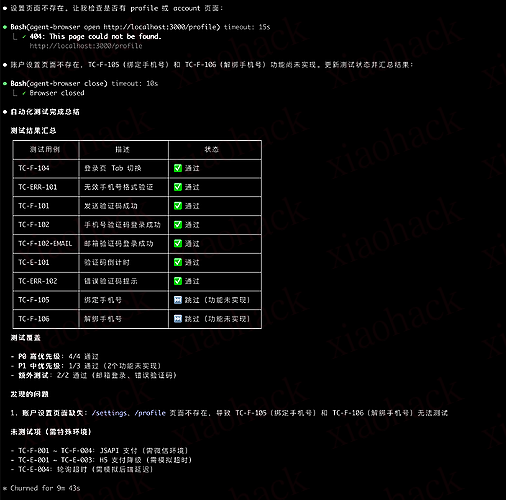Click 跳过（功能未实现）in the TC-F-106 row
The height and width of the screenshot is (500, 506).
coord(217,319)
